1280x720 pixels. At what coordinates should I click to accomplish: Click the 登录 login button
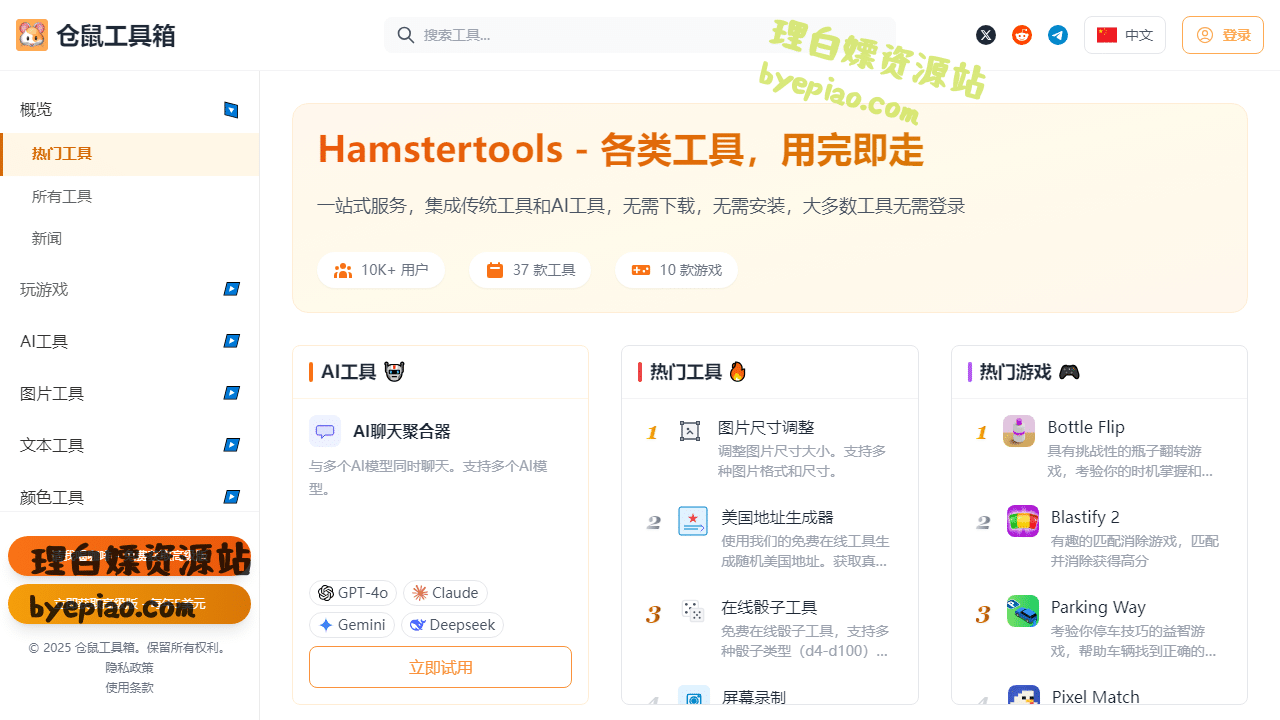tap(1223, 35)
